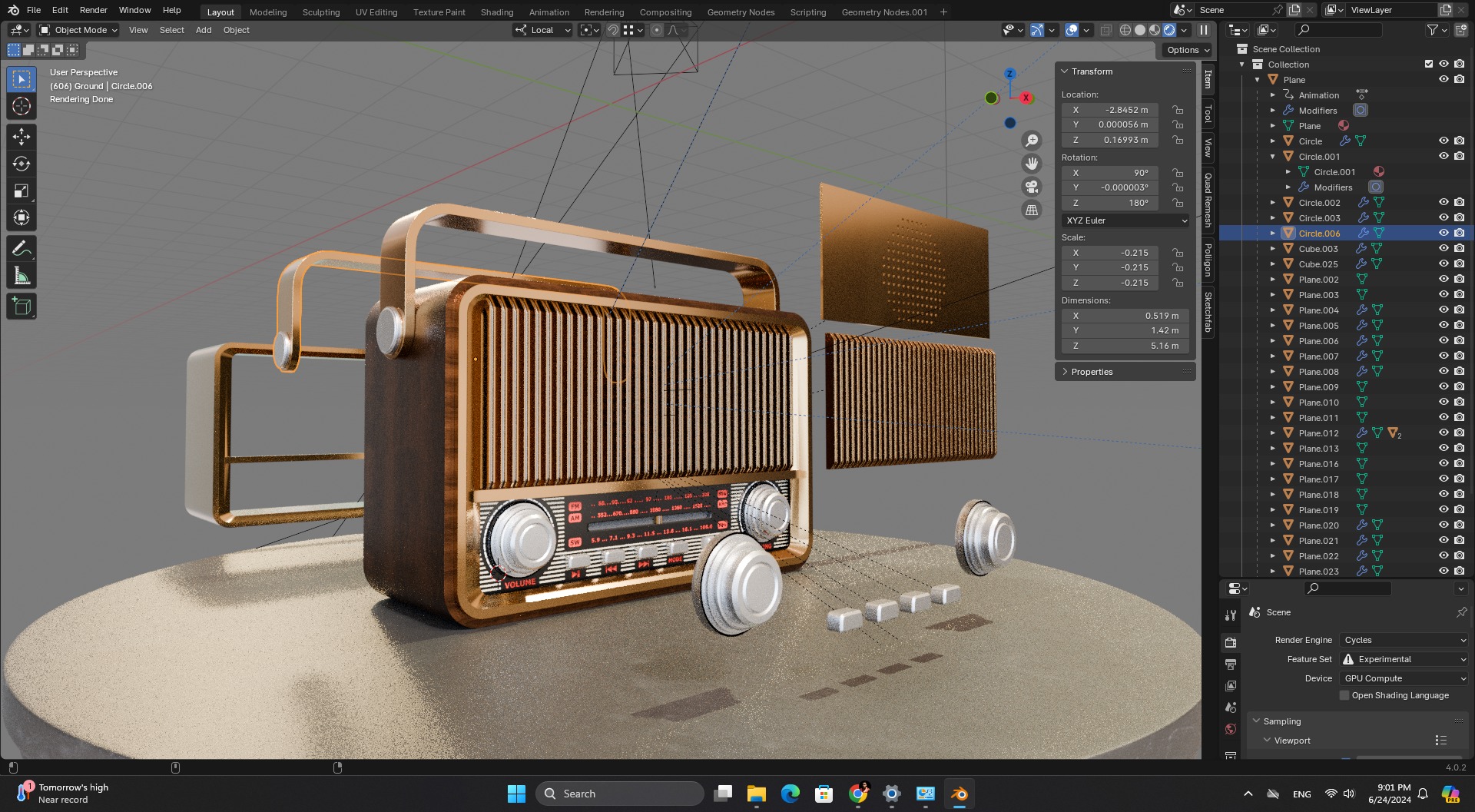This screenshot has width=1475, height=812.
Task: Switch to the Tool sidebar tab
Action: coord(1208,113)
